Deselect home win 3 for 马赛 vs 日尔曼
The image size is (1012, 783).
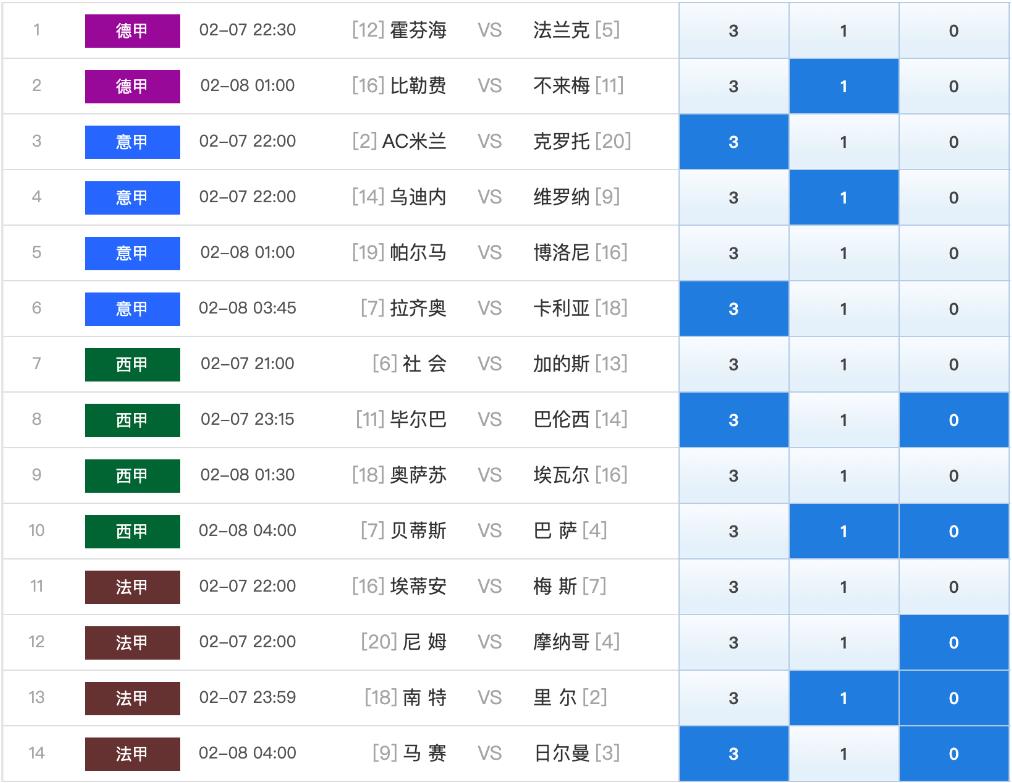[x=734, y=753]
